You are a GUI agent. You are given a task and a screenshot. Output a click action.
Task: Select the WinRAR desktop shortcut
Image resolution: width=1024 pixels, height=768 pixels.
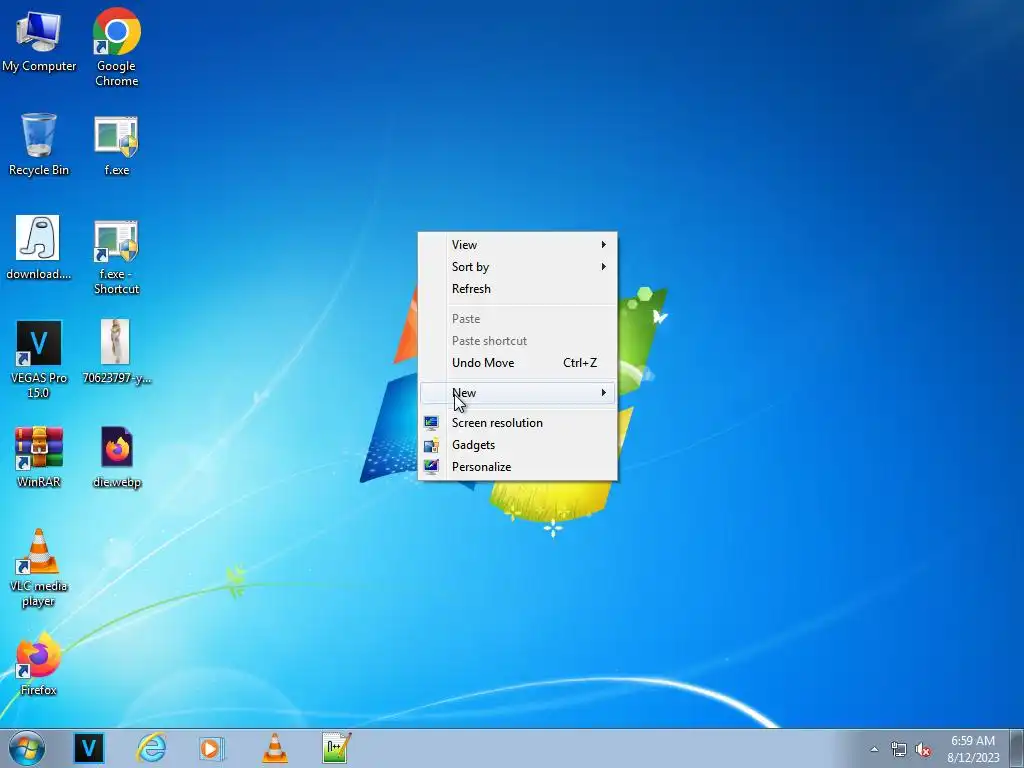[x=39, y=457]
